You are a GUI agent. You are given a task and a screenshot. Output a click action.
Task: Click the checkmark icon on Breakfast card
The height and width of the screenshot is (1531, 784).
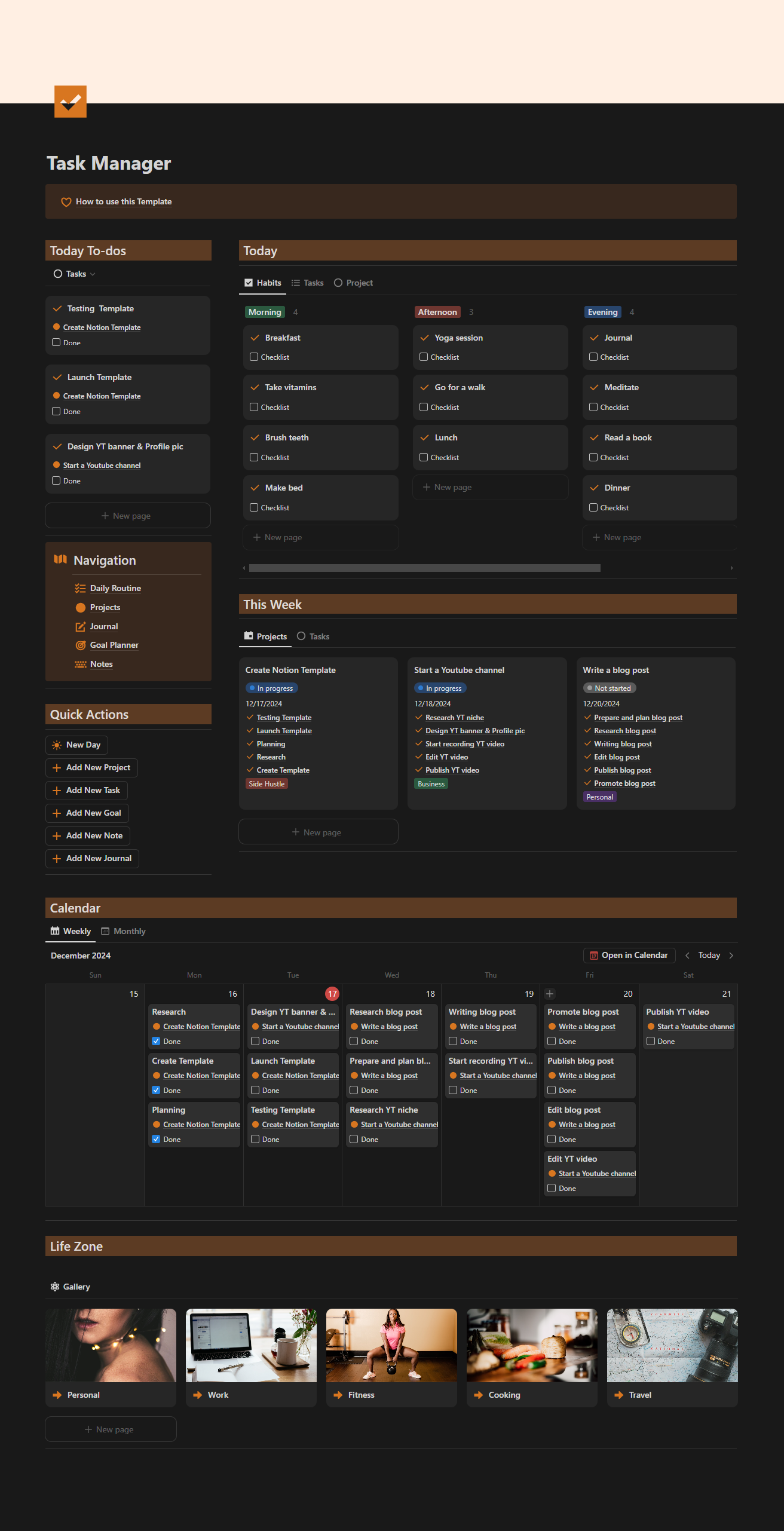coord(255,338)
